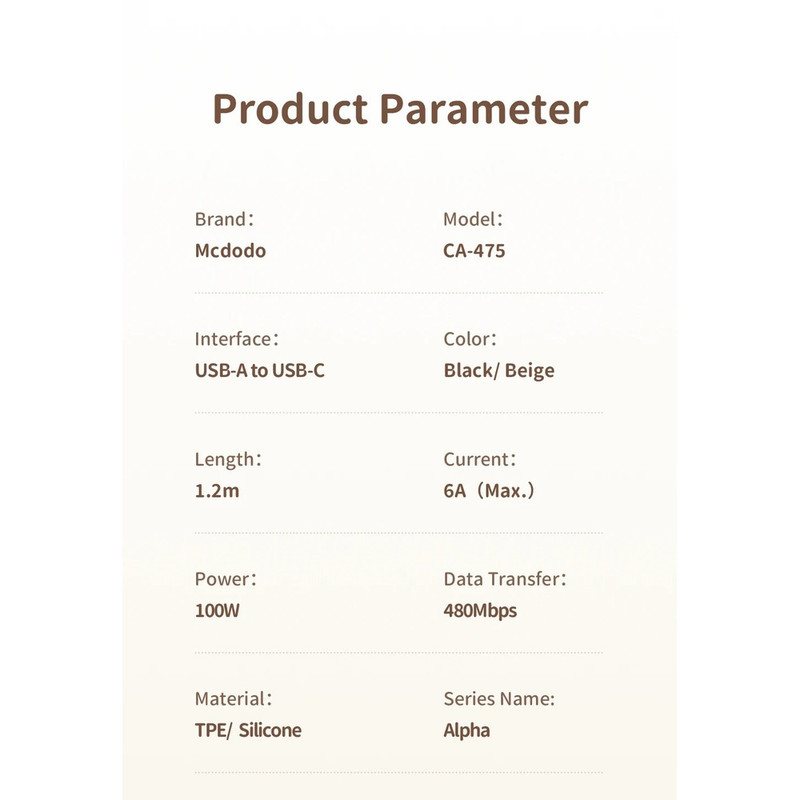Select the Power label
800x800 pixels.
(226, 579)
